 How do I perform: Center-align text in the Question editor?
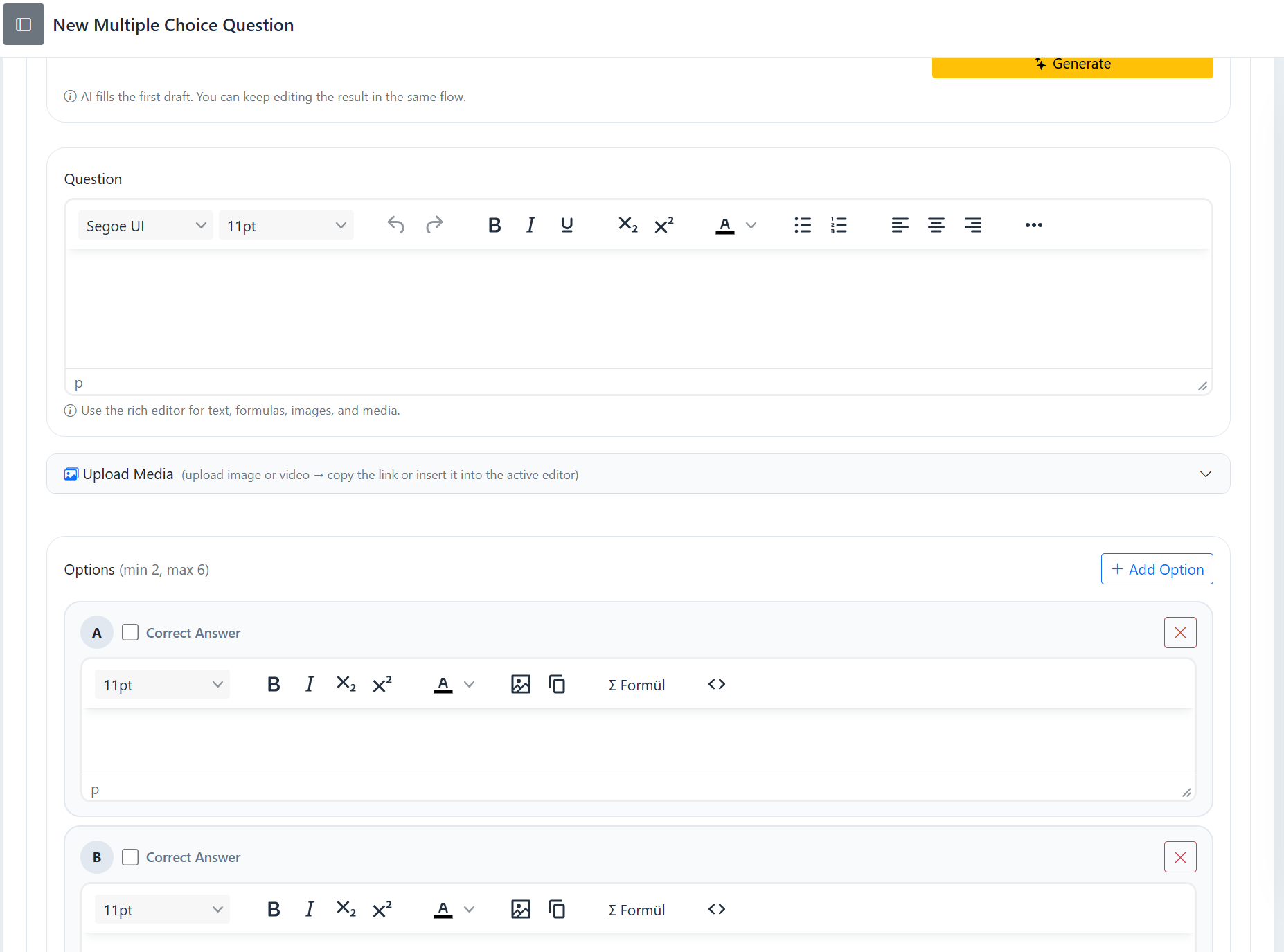[x=936, y=225]
